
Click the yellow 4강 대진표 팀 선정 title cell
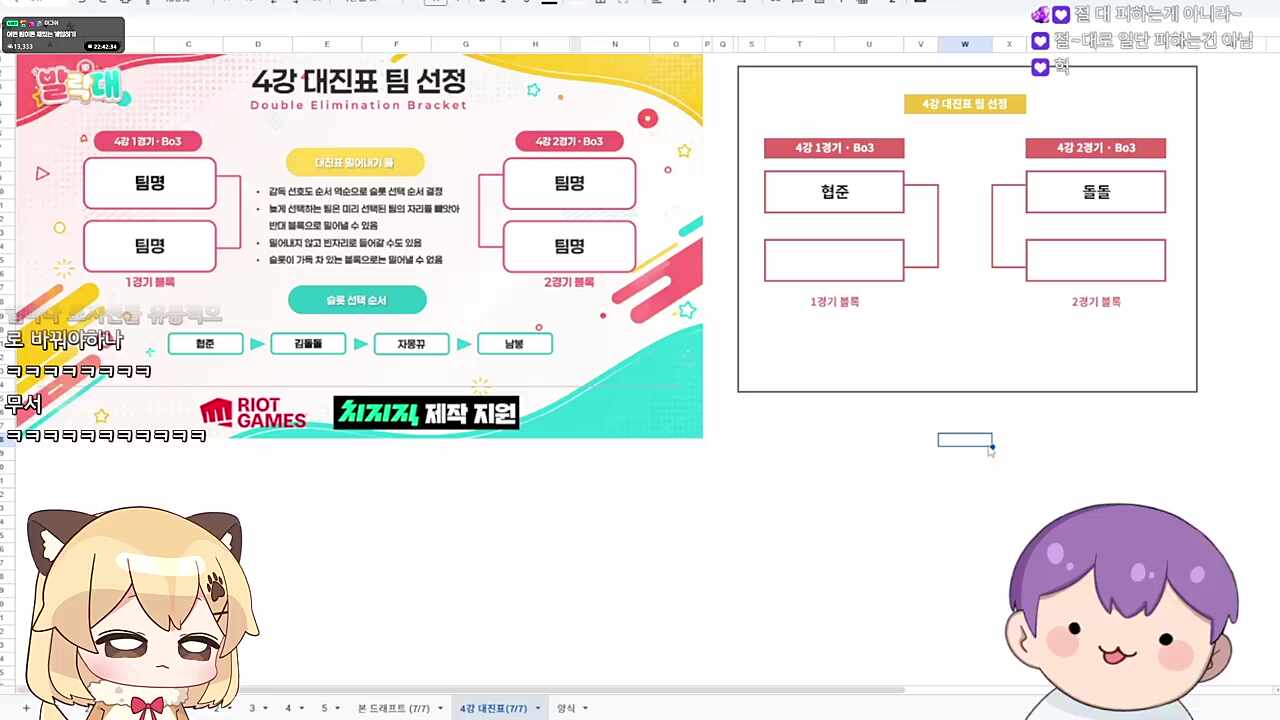pyautogui.click(x=965, y=104)
